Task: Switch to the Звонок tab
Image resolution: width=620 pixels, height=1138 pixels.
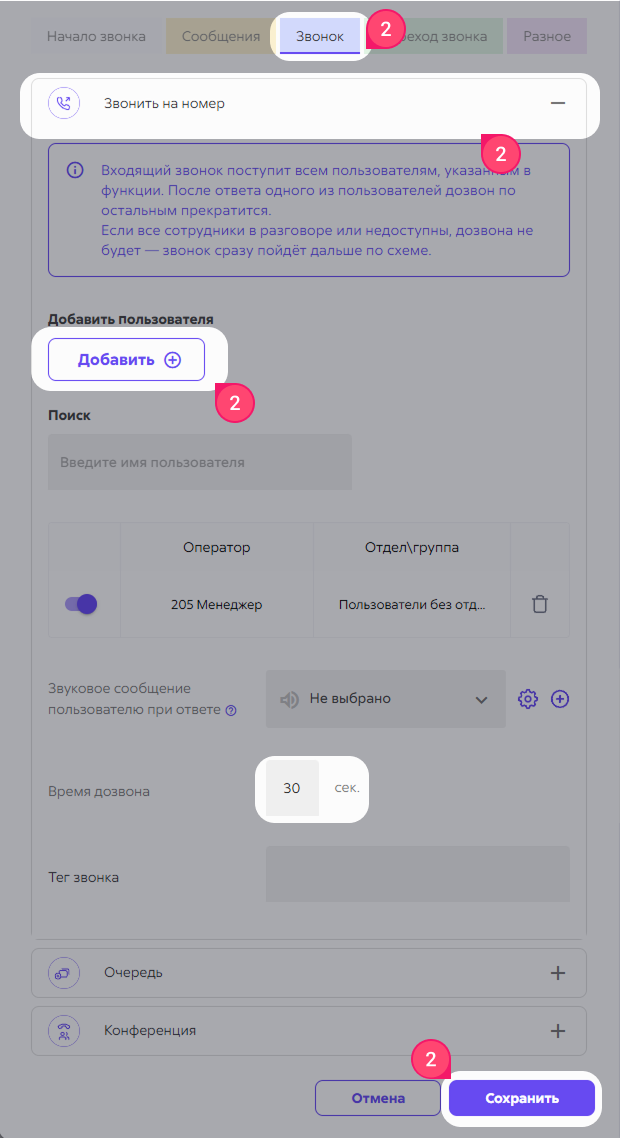Action: point(320,36)
